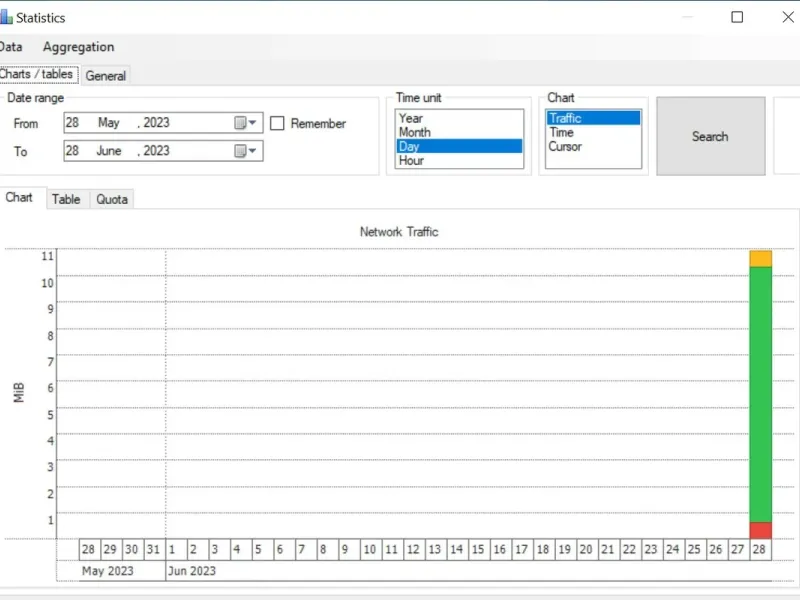Click the red segment at bar bottom

[x=760, y=530]
